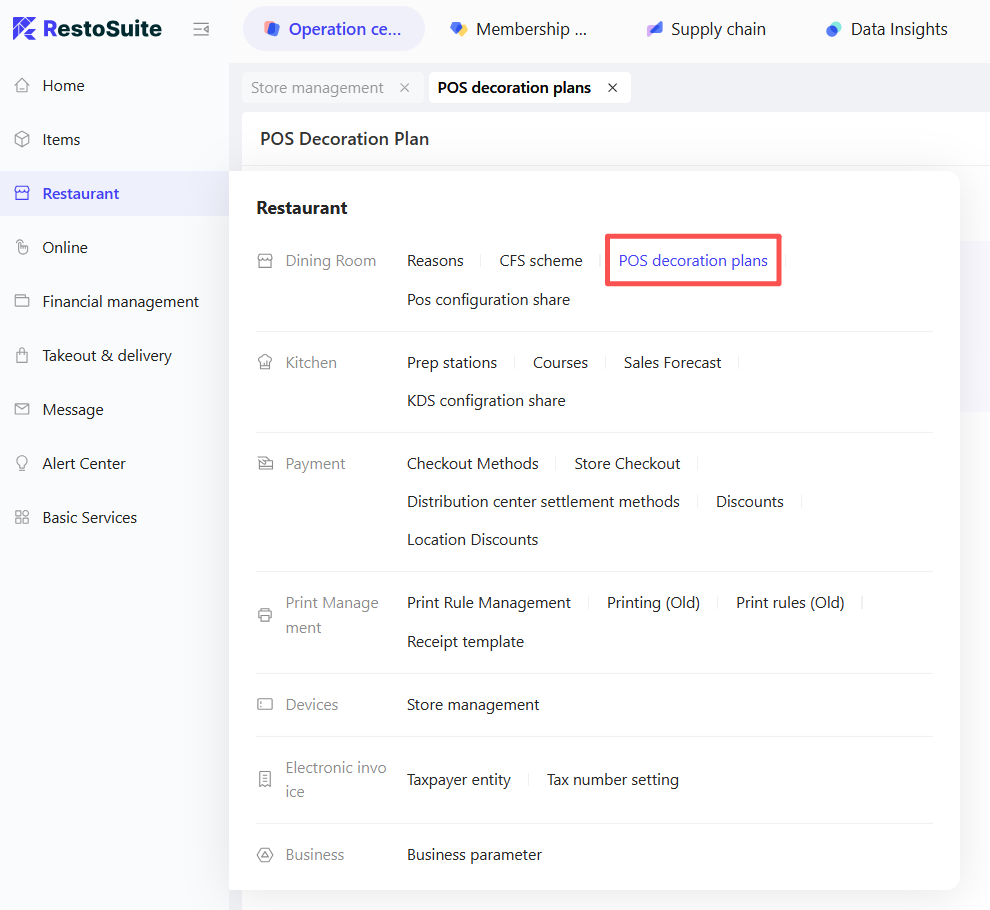Close the Store management tab

(405, 88)
